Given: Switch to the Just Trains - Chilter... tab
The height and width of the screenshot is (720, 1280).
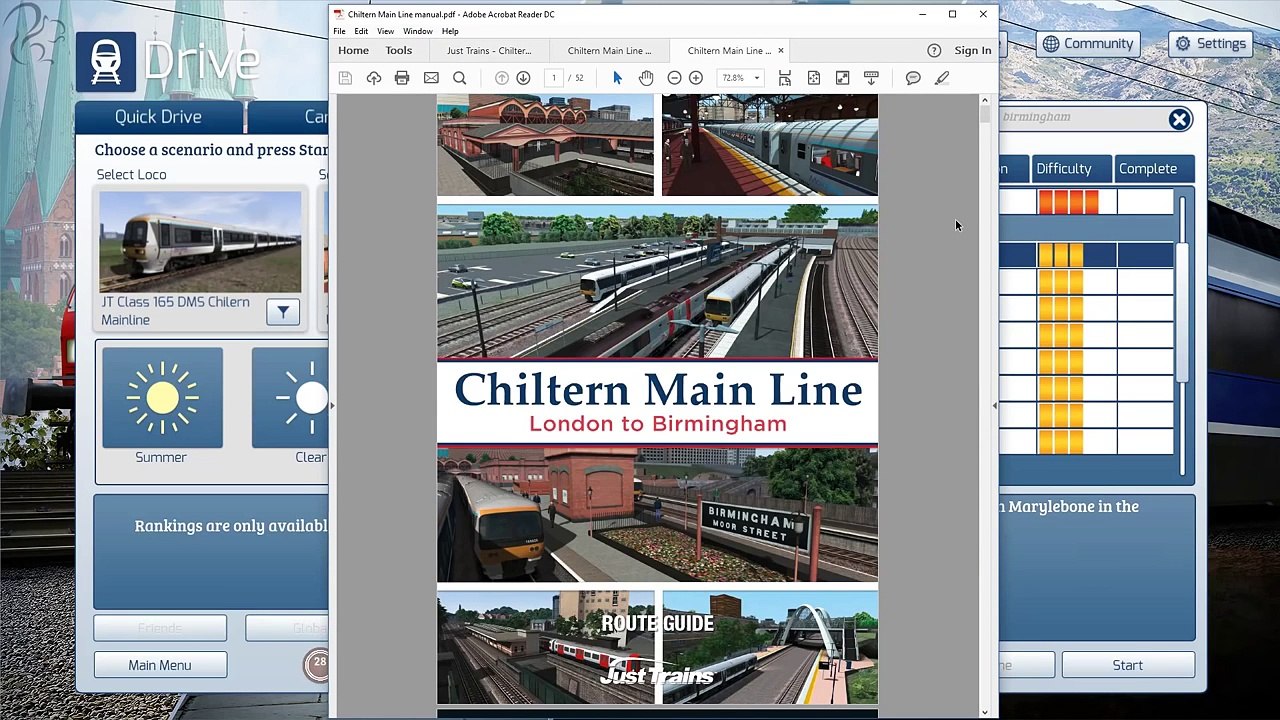Looking at the screenshot, I should tap(489, 50).
